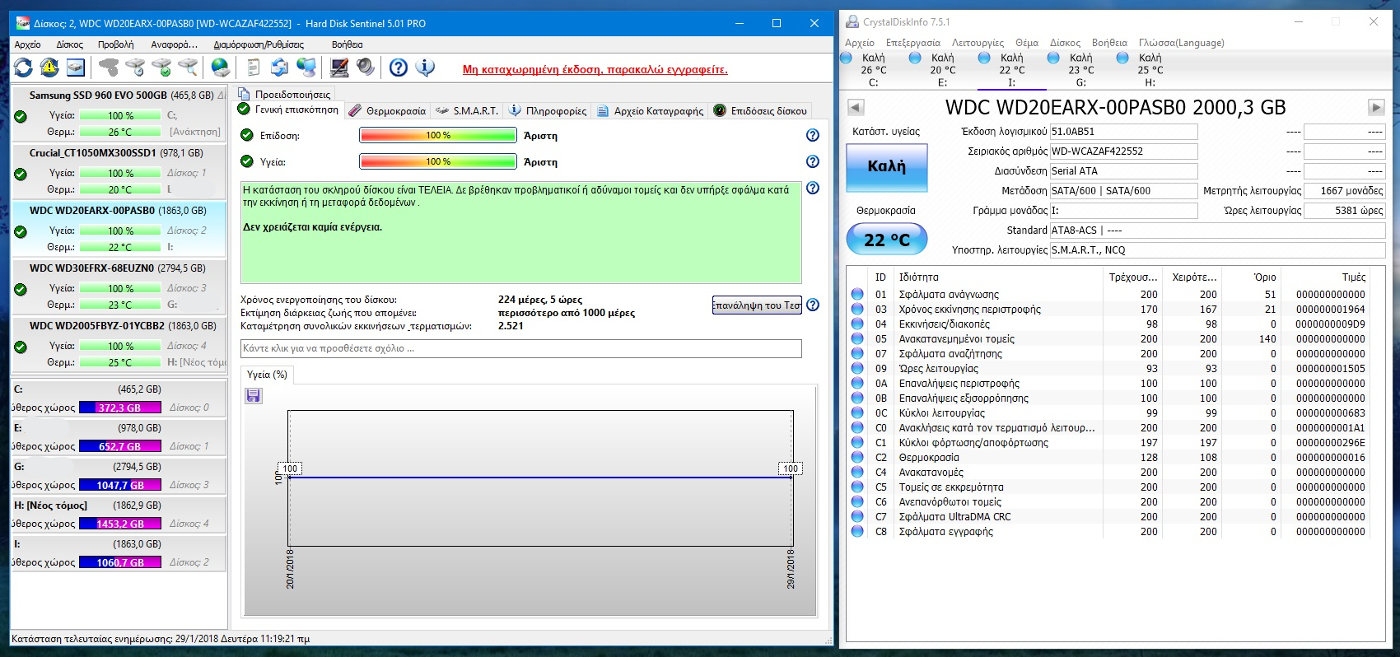Click the send/refresh report toolbar icon beside document icon

280,68
